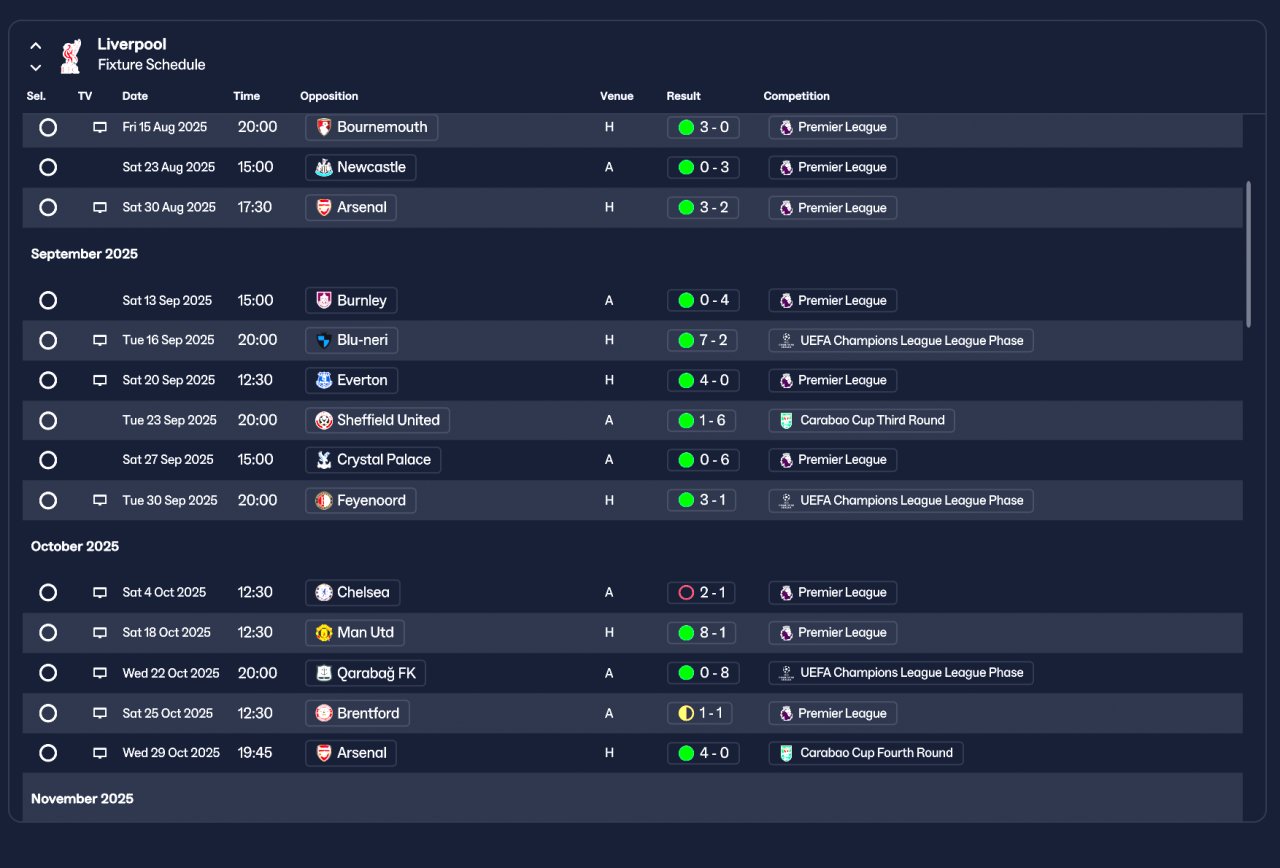Open the 0 - 6 Crystal Palace result
The width and height of the screenshot is (1280, 868).
tap(703, 460)
